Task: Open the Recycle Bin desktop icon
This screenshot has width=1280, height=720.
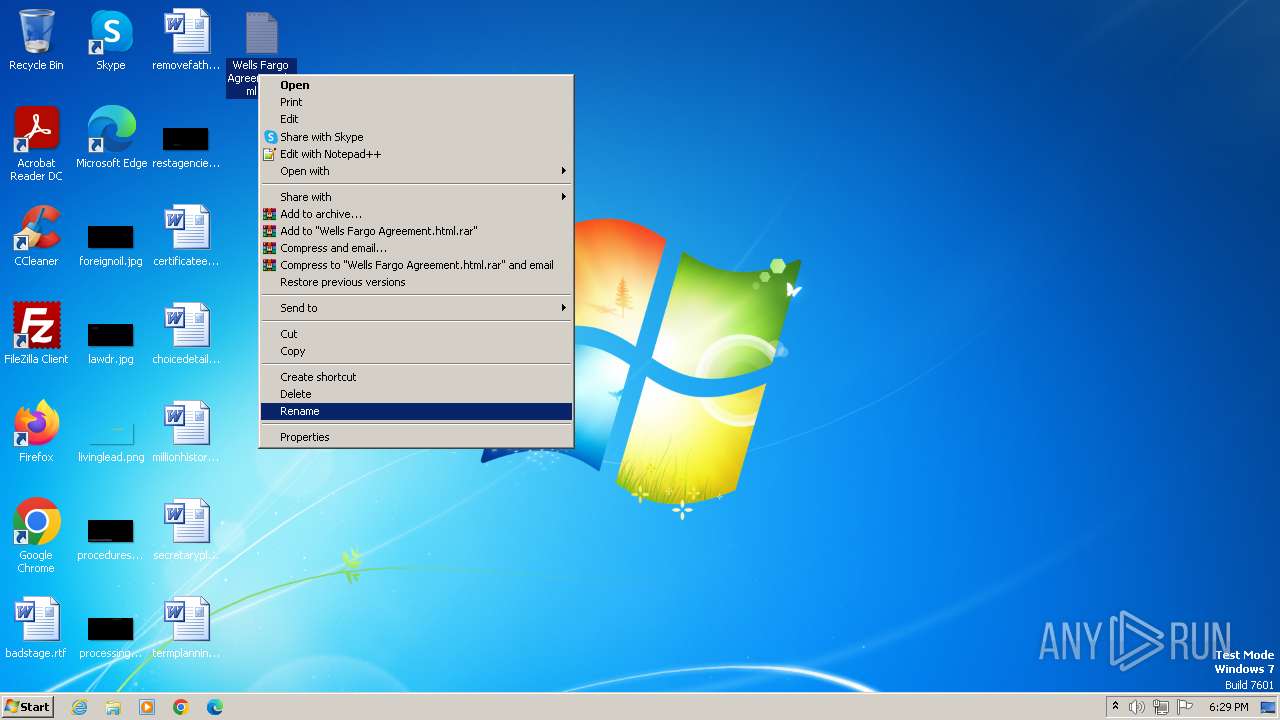Action: [x=36, y=40]
